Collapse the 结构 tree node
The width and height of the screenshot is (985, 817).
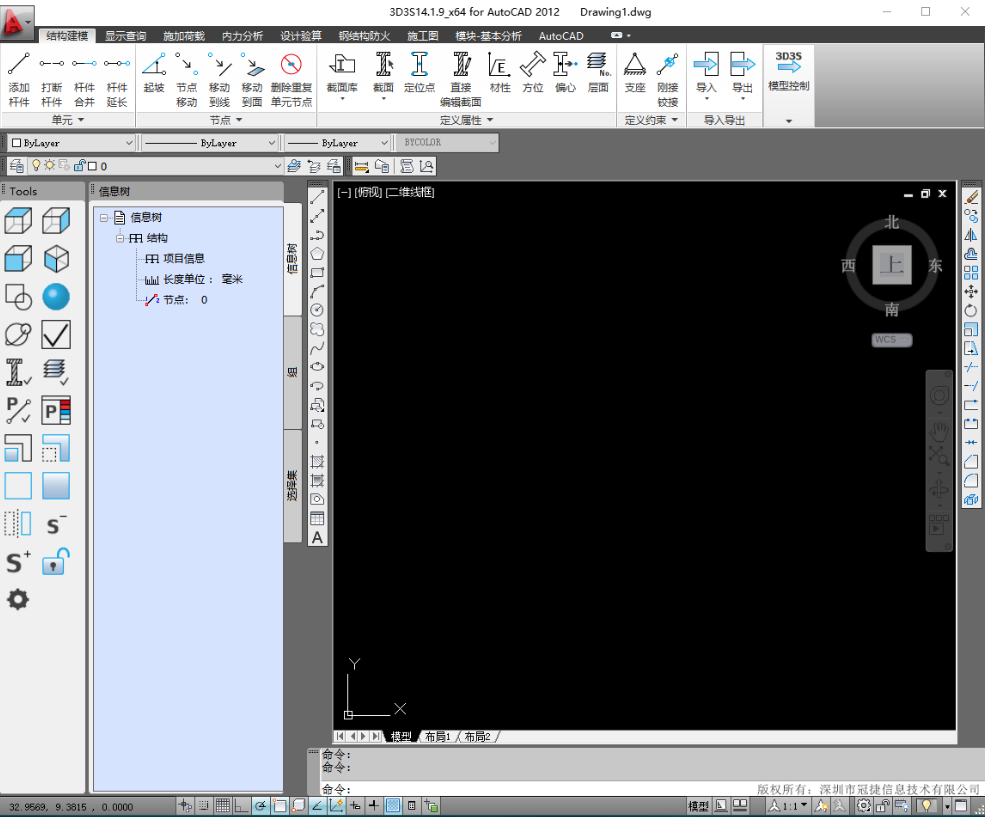(x=120, y=238)
